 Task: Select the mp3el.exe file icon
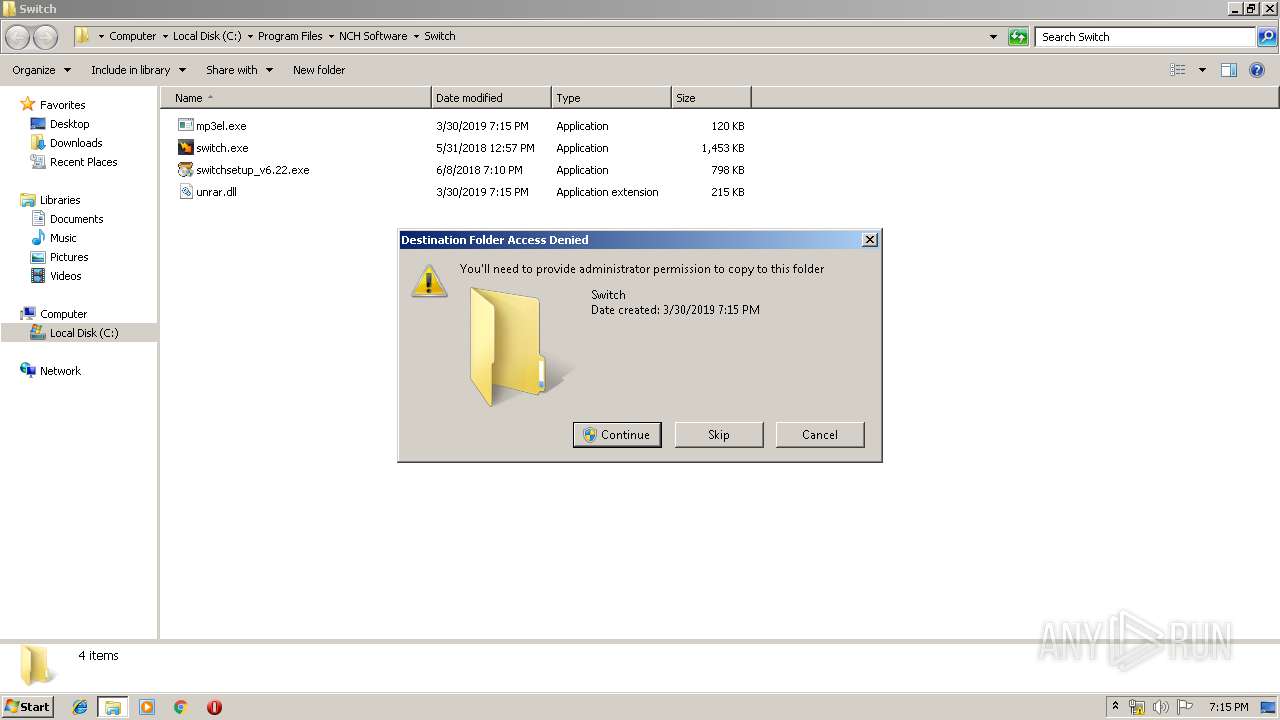point(185,126)
